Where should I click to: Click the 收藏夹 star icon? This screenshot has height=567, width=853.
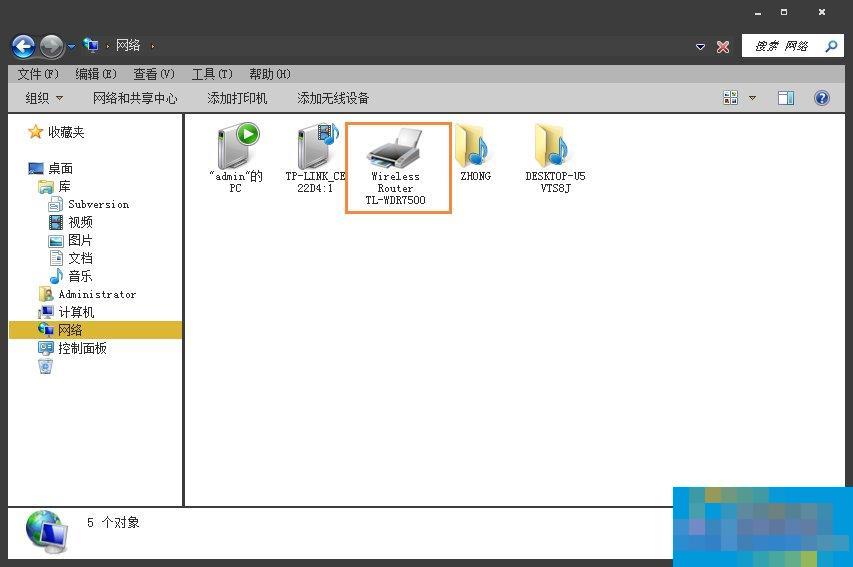click(x=35, y=132)
